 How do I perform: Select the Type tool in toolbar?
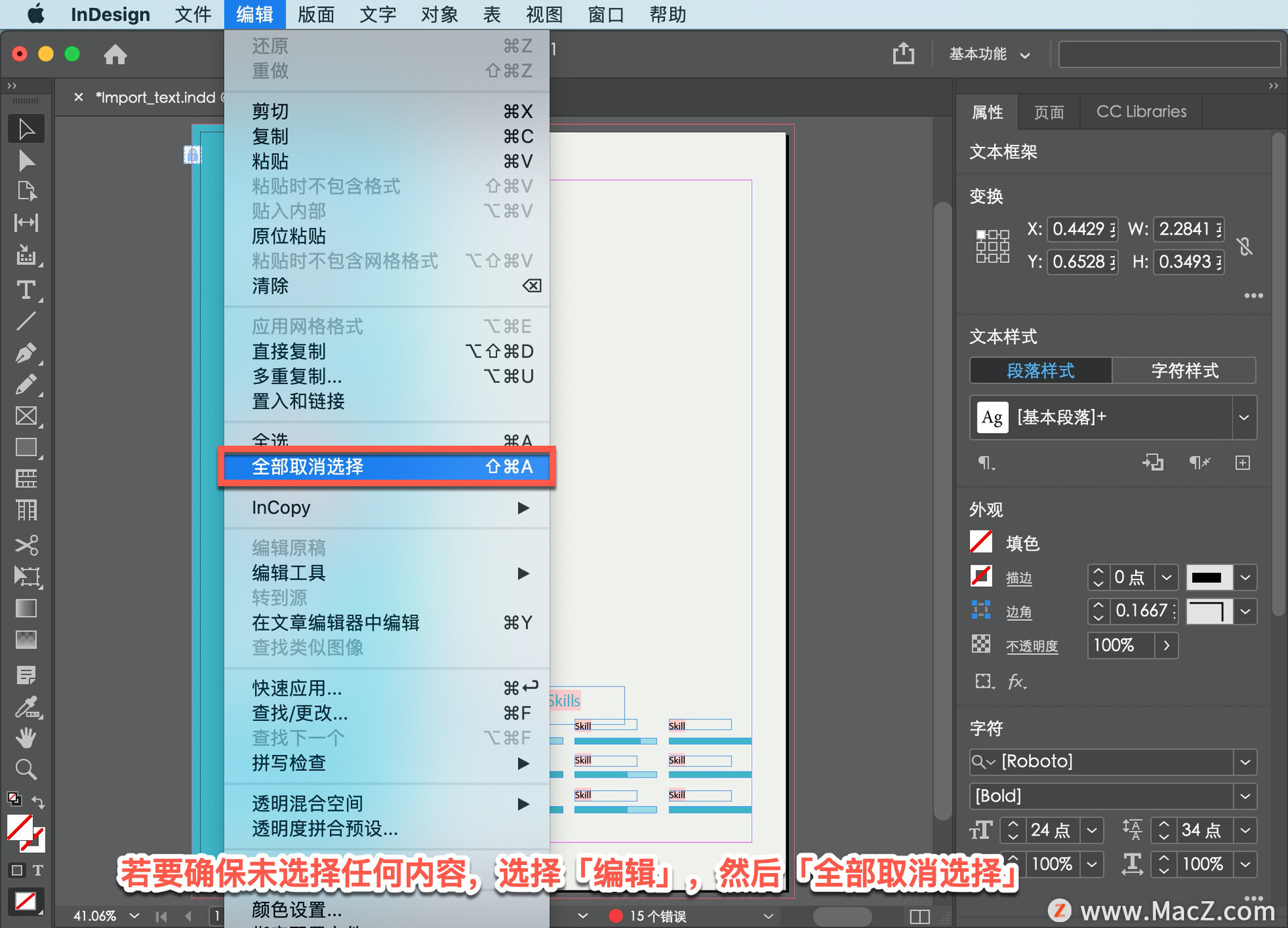[x=26, y=290]
